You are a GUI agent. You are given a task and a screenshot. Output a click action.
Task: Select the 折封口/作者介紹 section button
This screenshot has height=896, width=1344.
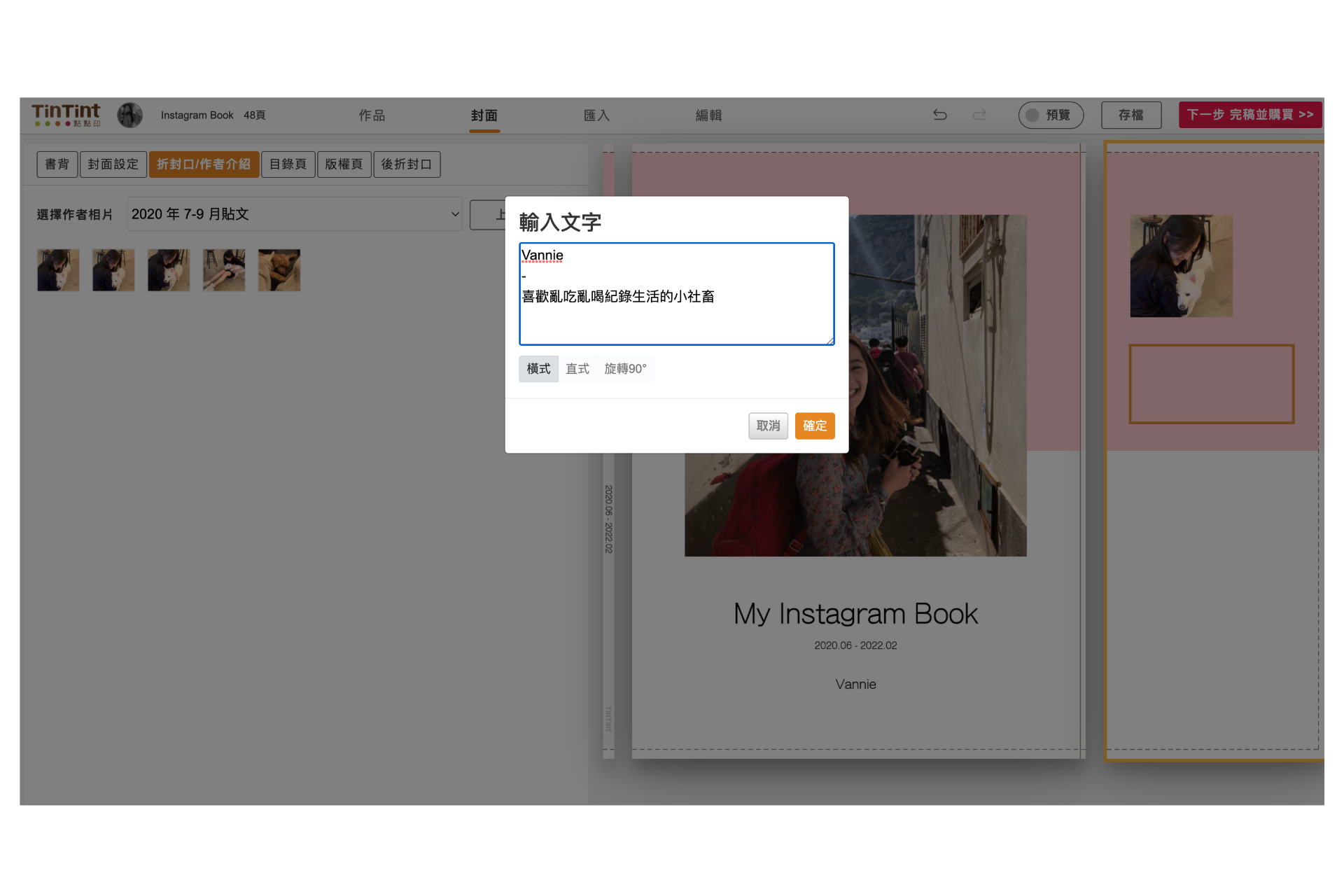click(204, 164)
